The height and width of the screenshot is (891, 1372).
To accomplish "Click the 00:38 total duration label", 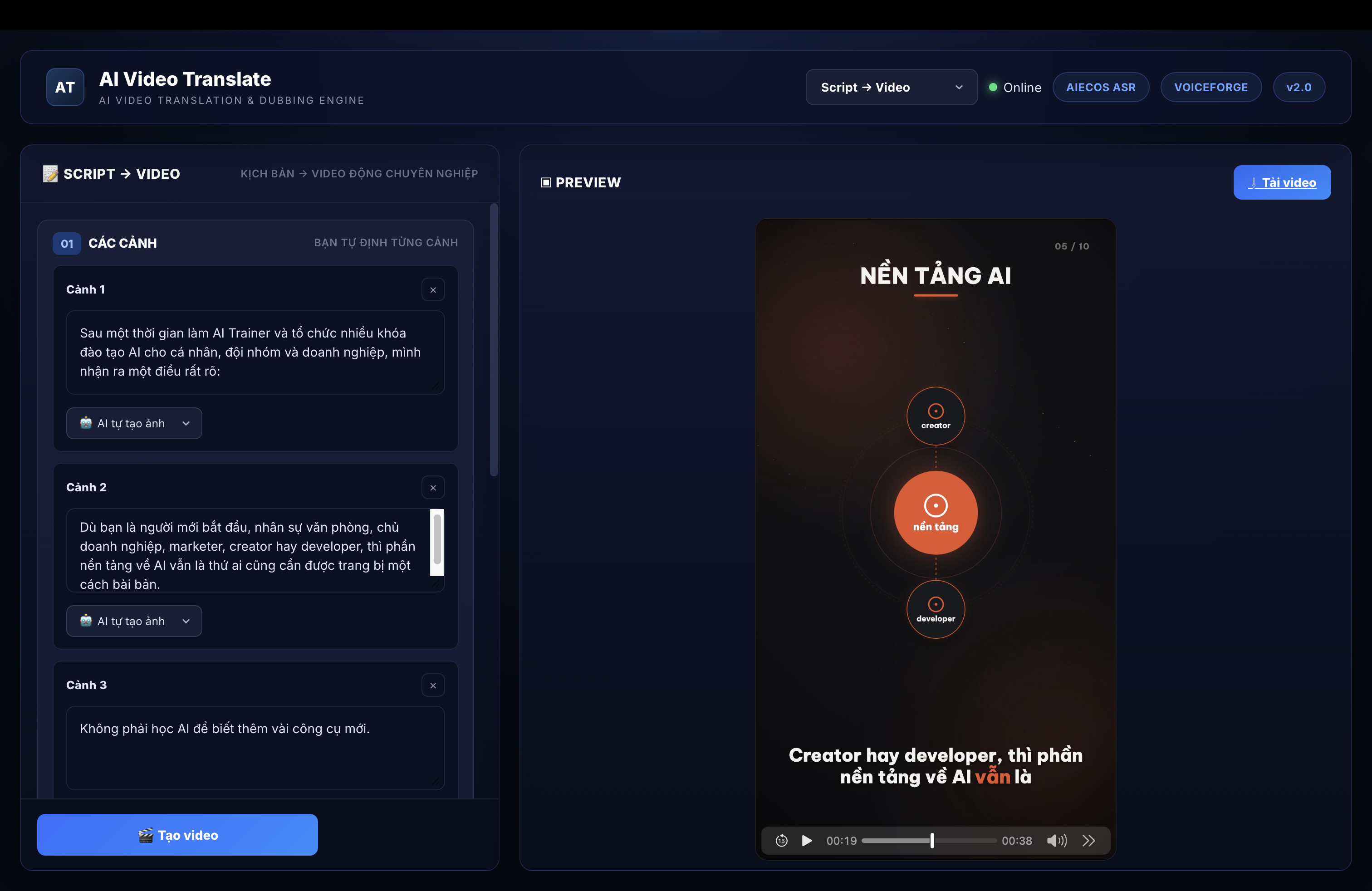I will 1017,841.
